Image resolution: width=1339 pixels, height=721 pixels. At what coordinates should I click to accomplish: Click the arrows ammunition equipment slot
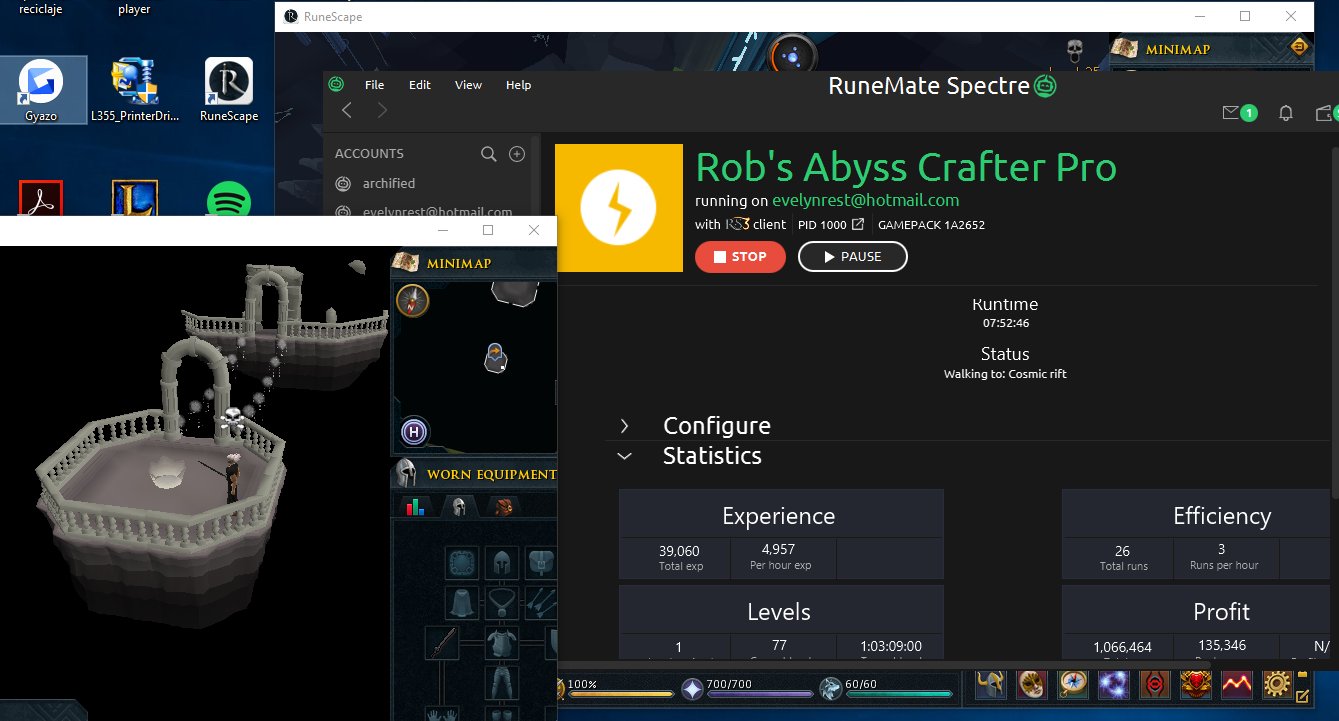(x=541, y=603)
